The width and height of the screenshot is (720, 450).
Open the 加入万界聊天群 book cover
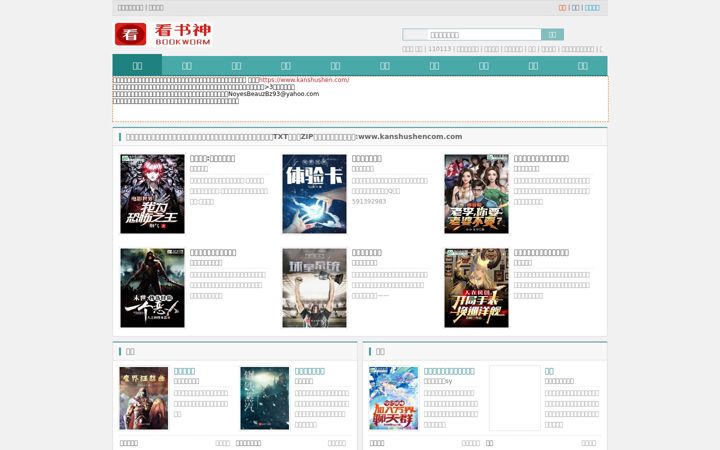coord(394,398)
